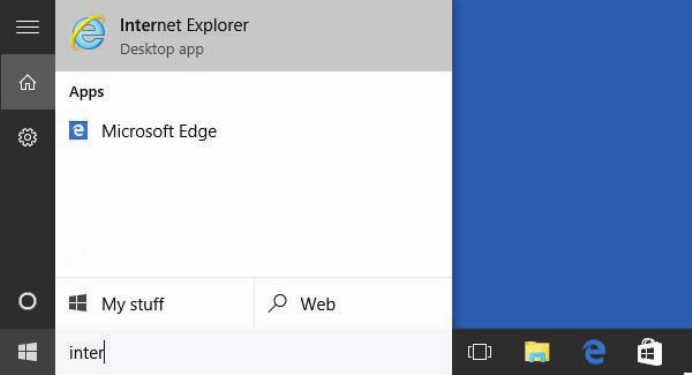
Task: Click the Internet Explorer logo icon
Action: coord(88,33)
